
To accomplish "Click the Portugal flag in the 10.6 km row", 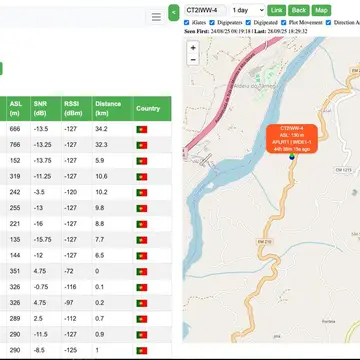I will click(142, 177).
